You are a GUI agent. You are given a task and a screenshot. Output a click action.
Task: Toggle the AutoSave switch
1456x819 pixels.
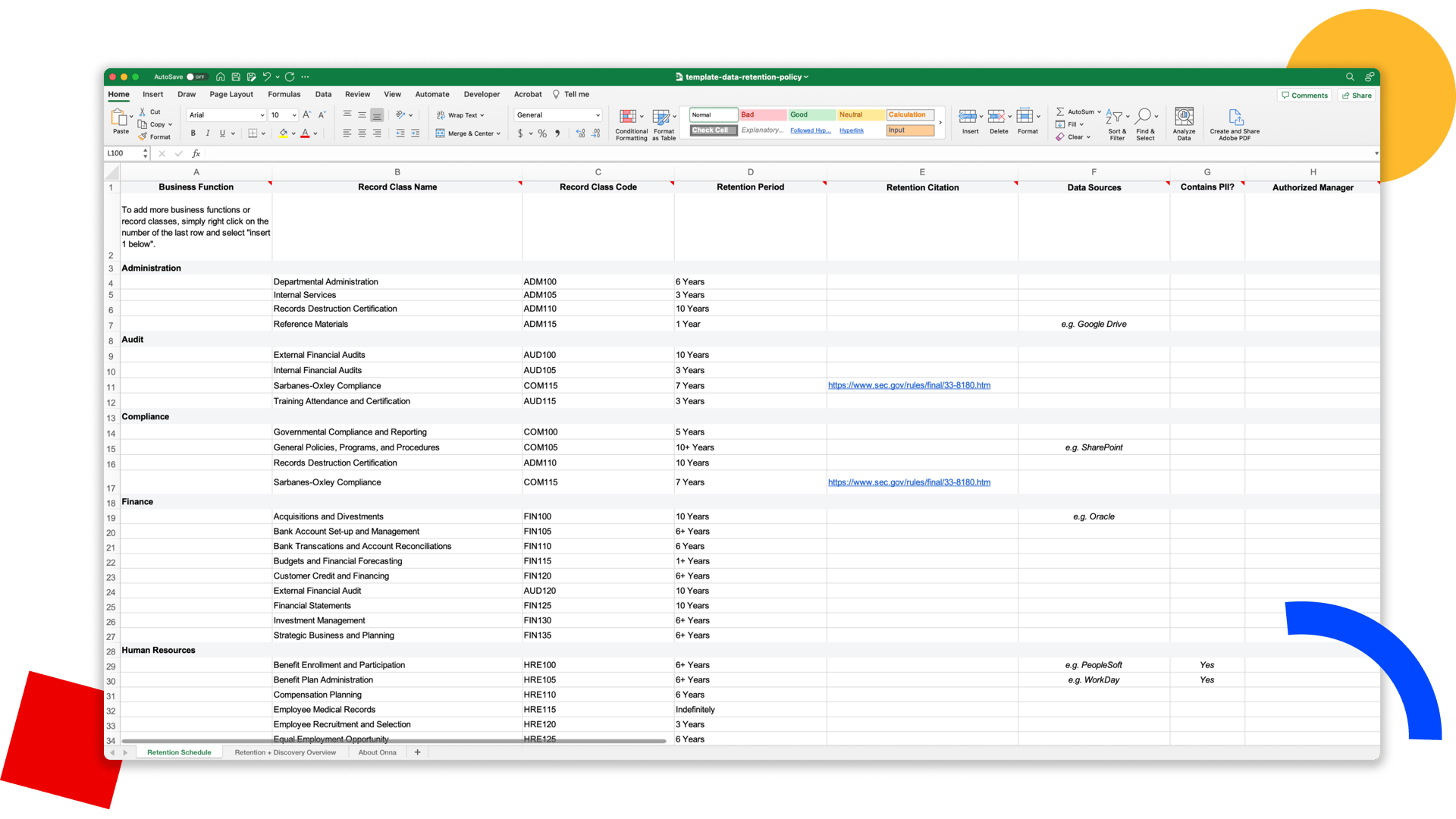pyautogui.click(x=196, y=77)
